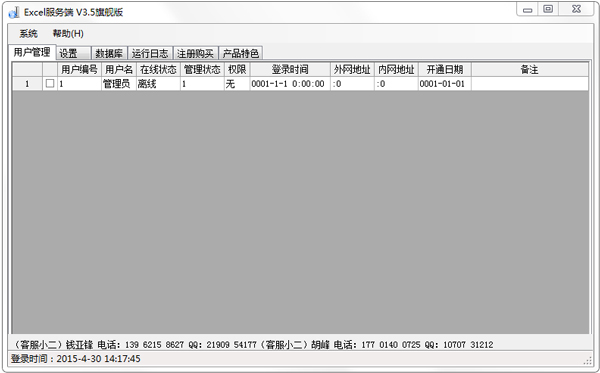Go to the 注册购买 tab

(196, 53)
